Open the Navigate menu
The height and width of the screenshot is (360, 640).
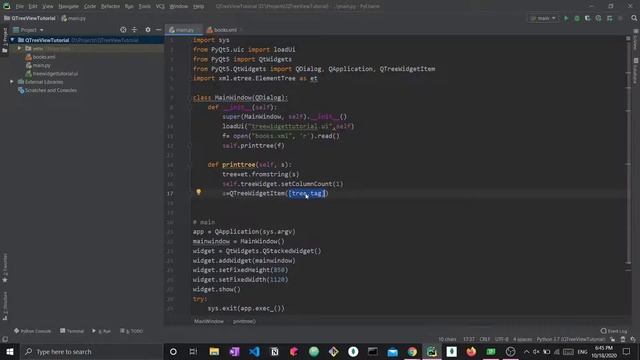69,6
